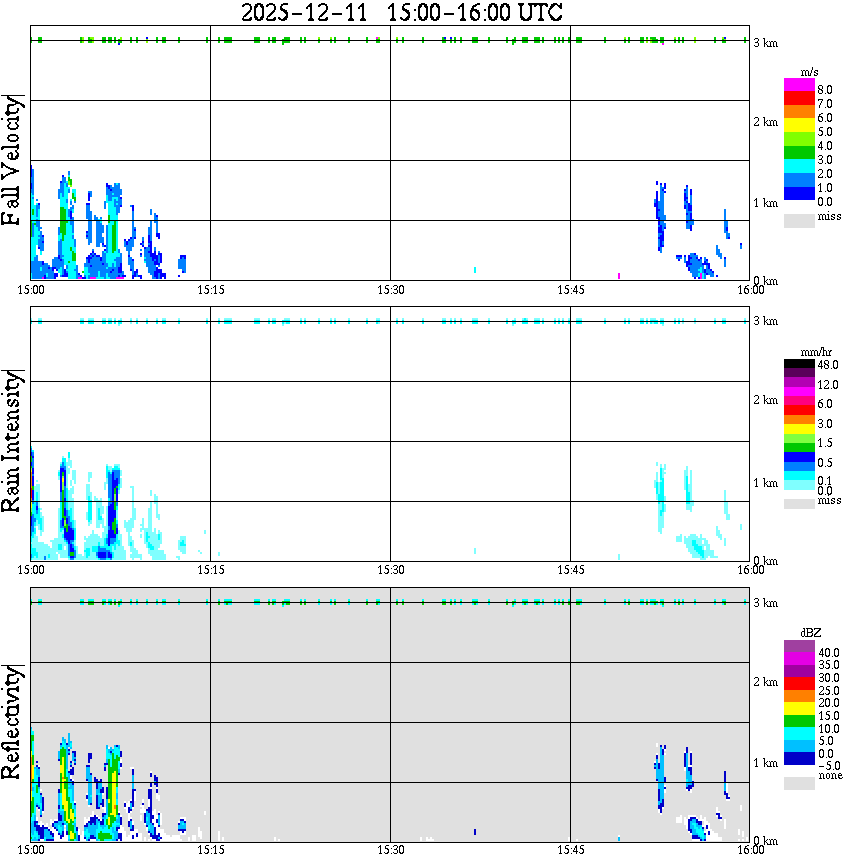The height and width of the screenshot is (868, 850).
Task: Select the pink 6.0 swatch in mm/hr legend
Action: (x=799, y=401)
